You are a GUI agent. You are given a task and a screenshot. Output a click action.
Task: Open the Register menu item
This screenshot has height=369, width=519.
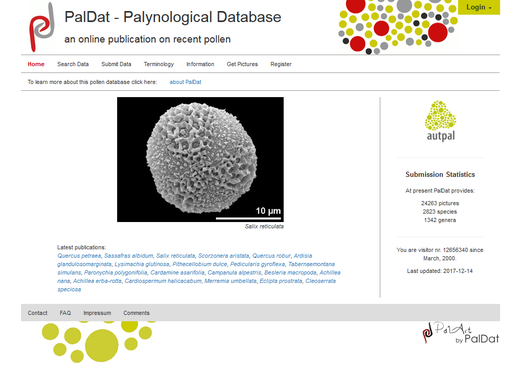pos(281,64)
